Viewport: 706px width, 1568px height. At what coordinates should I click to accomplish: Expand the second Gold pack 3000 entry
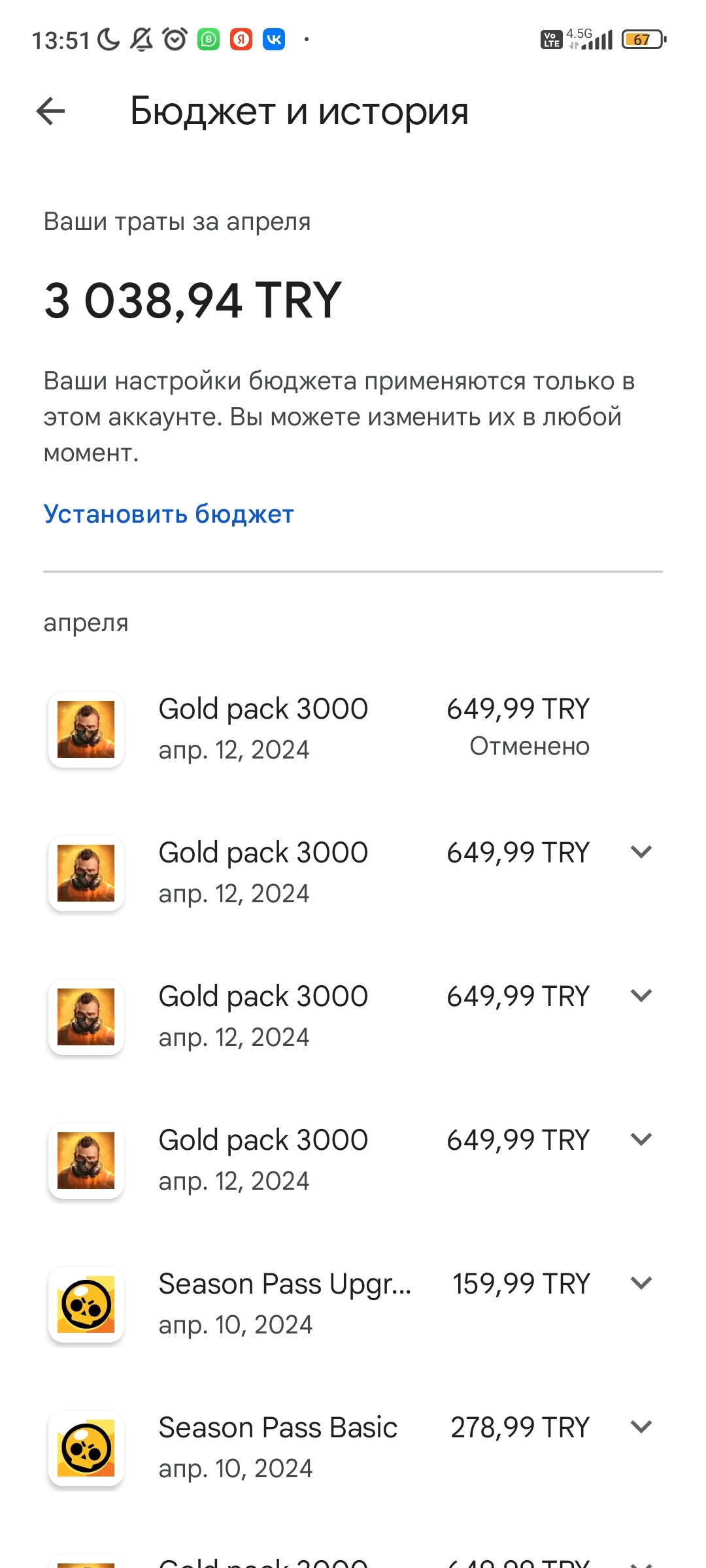point(641,852)
